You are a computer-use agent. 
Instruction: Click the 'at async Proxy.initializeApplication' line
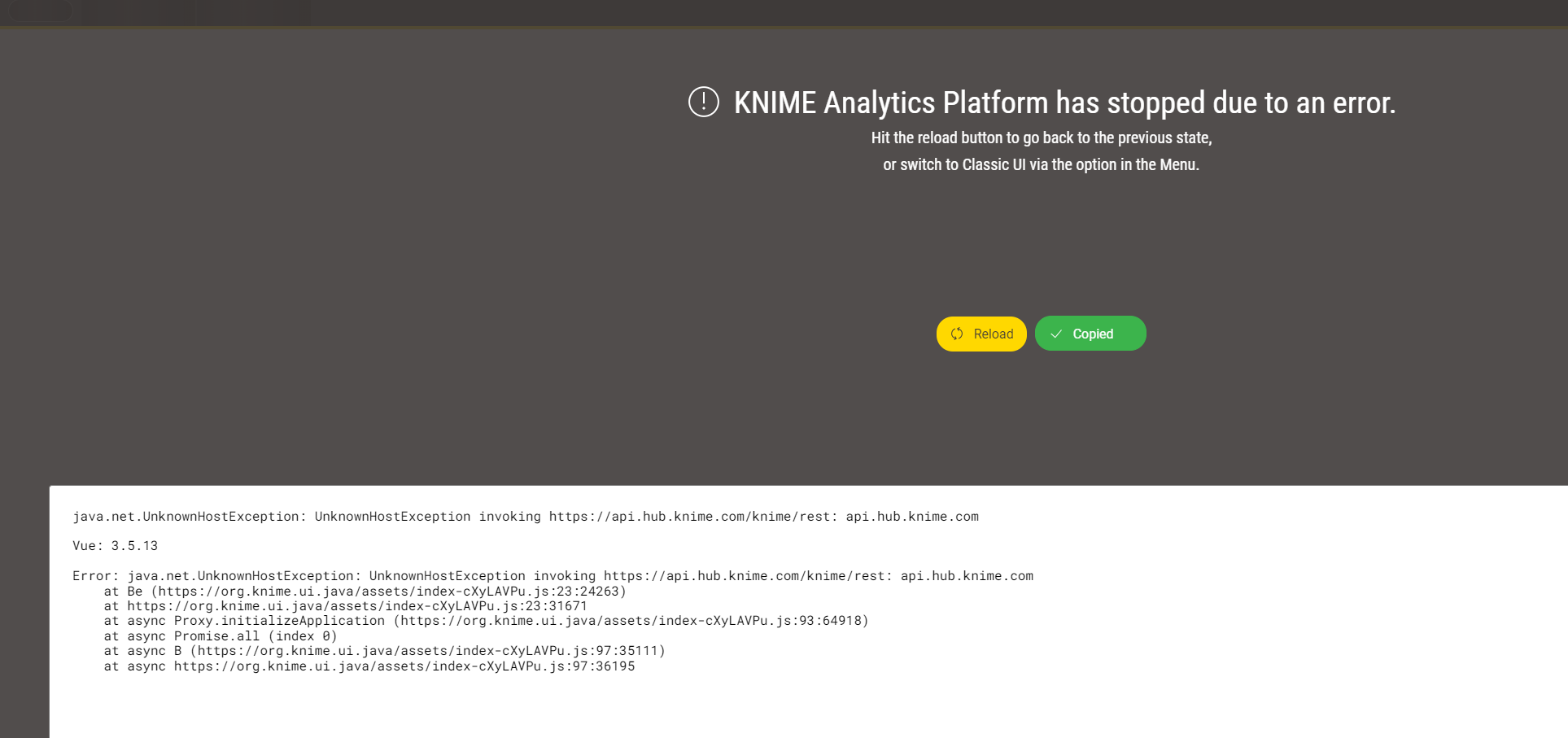pyautogui.click(x=487, y=621)
